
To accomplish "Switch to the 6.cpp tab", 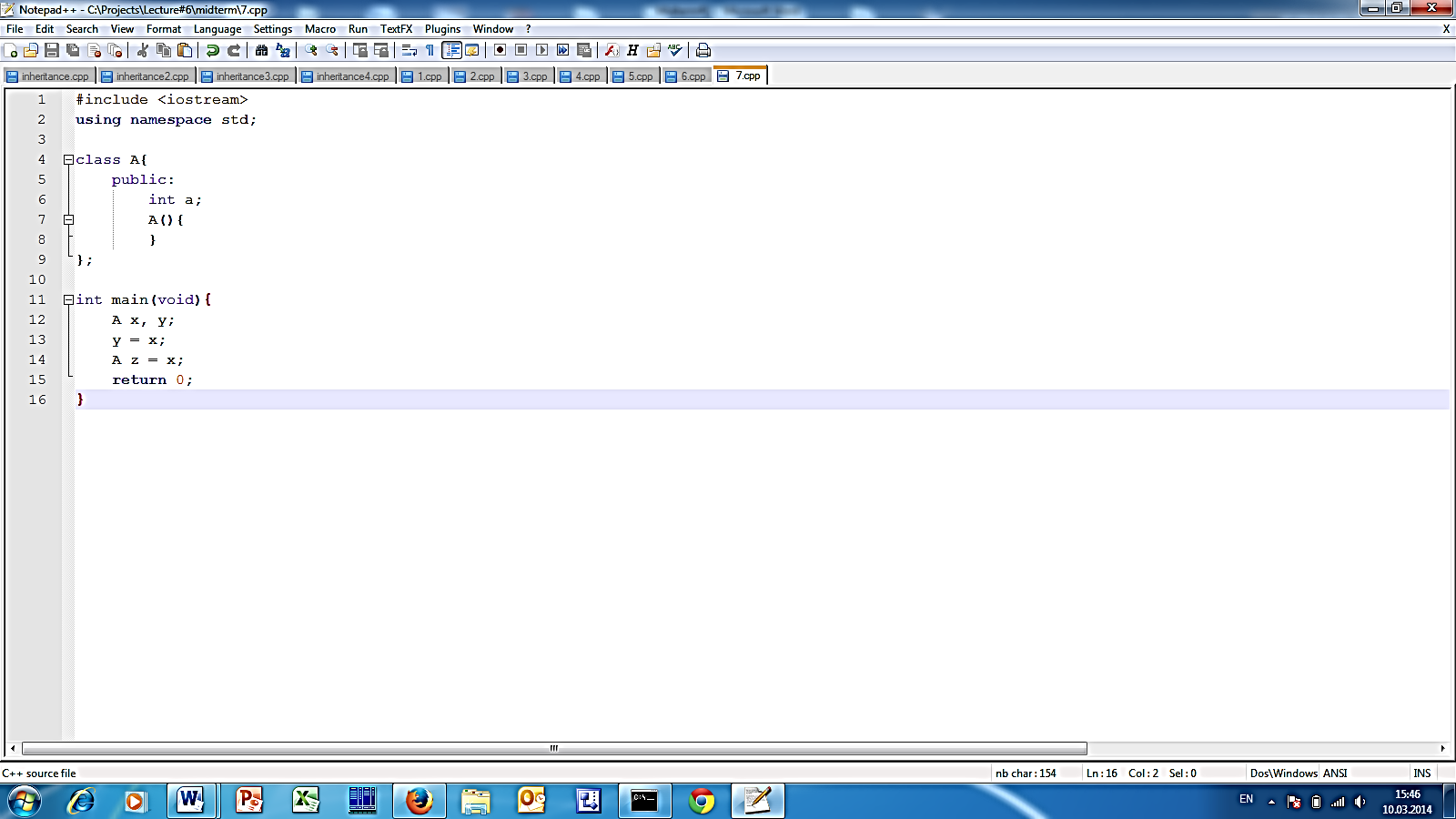I will (x=686, y=76).
